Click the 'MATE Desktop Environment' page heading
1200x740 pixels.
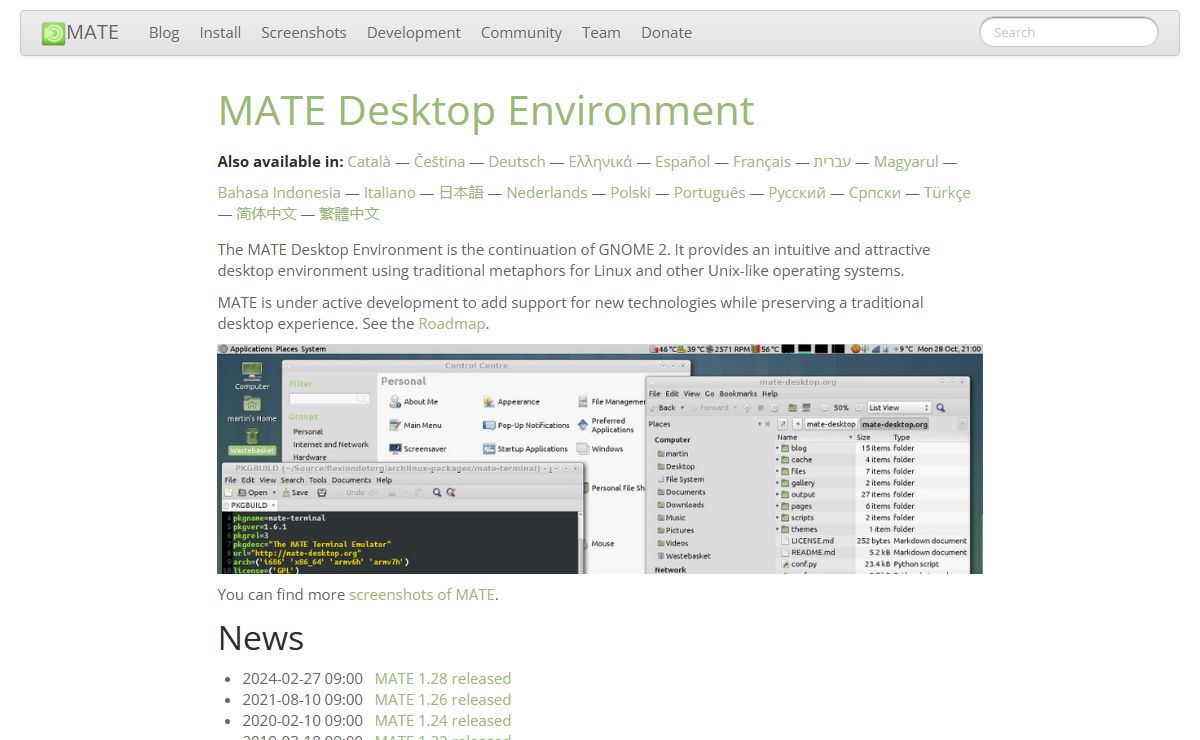[x=486, y=110]
